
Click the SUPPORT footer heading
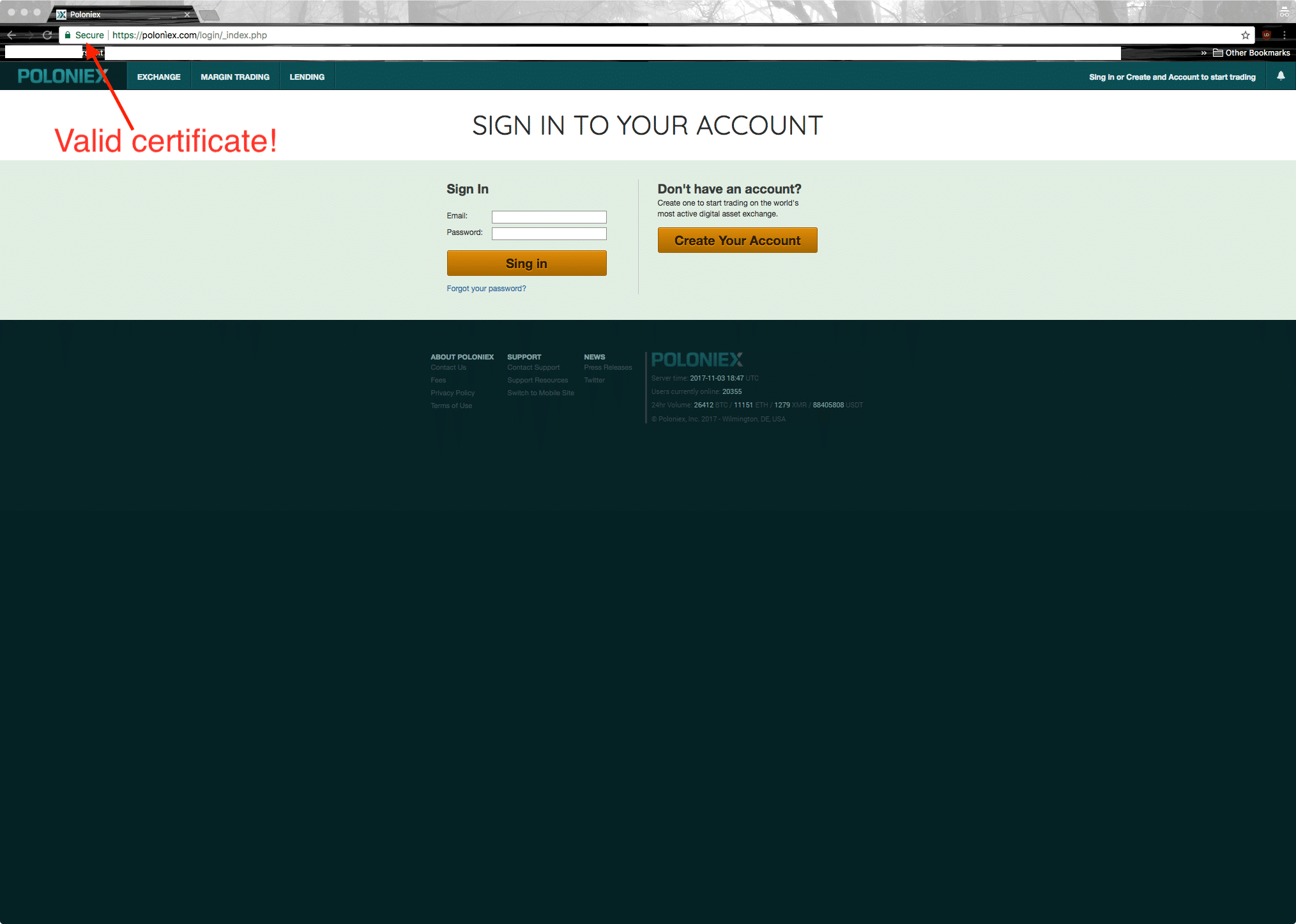[524, 357]
